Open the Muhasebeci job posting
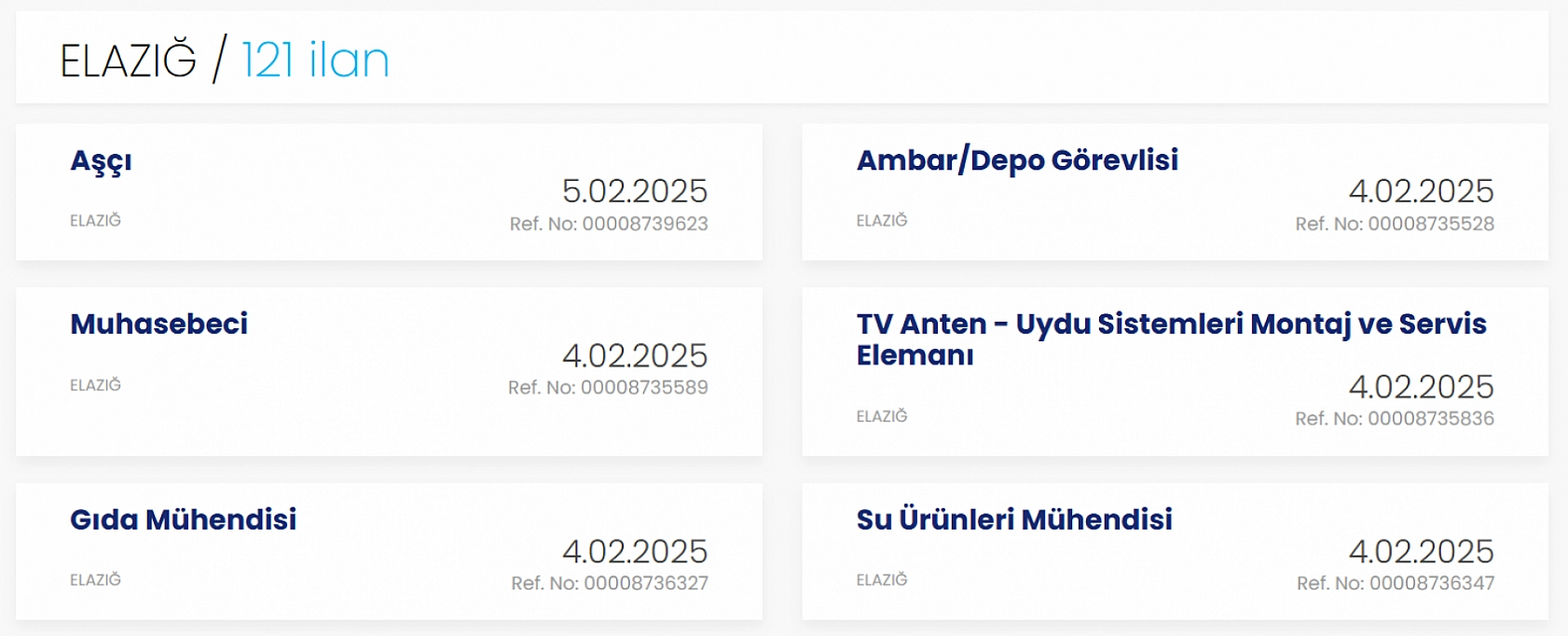Image resolution: width=1568 pixels, height=636 pixels. click(158, 325)
